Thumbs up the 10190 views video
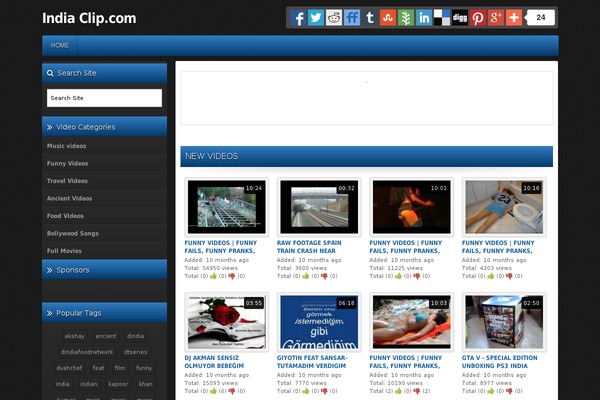The height and width of the screenshot is (400, 600). pos(398,391)
